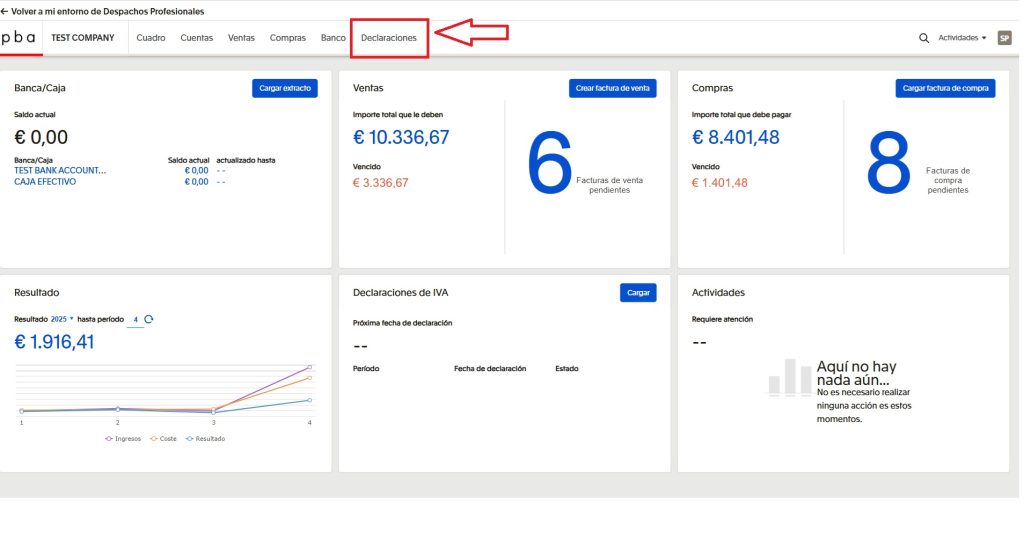
Task: Click the hasta período input field
Action: click(136, 319)
